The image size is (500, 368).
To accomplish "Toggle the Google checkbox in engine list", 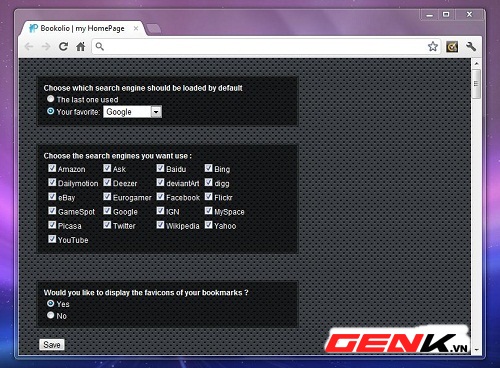I will pos(107,211).
